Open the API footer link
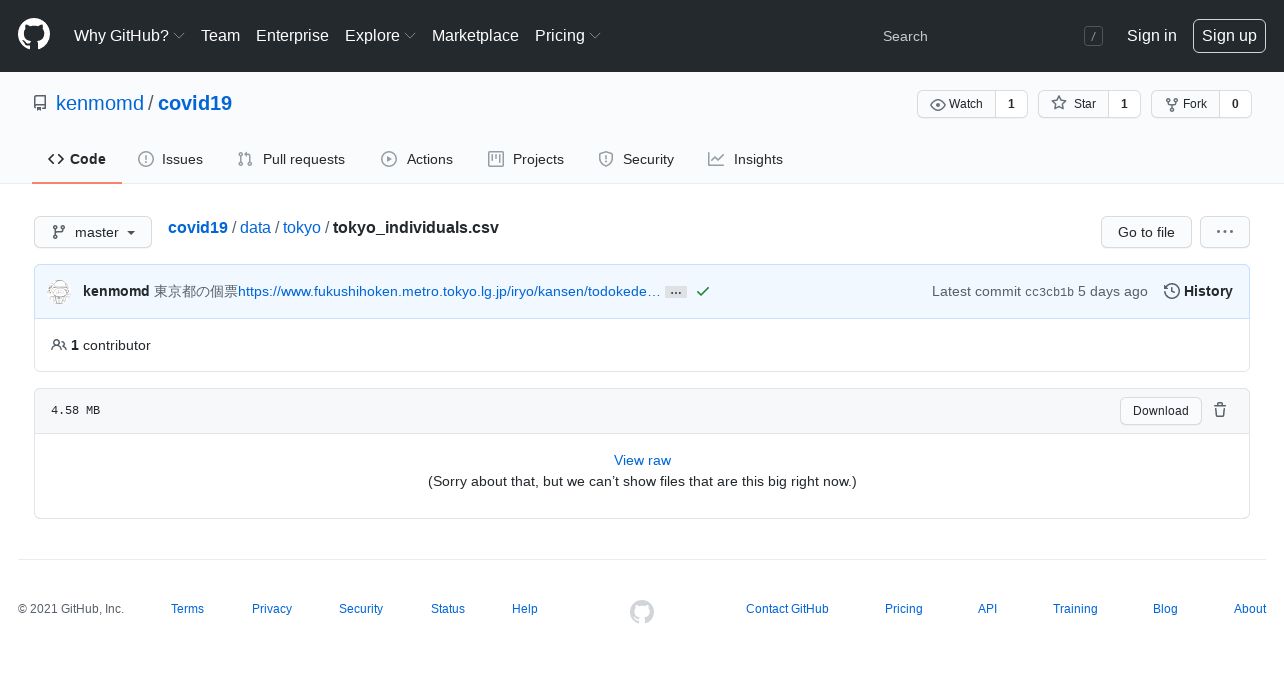 [x=988, y=609]
